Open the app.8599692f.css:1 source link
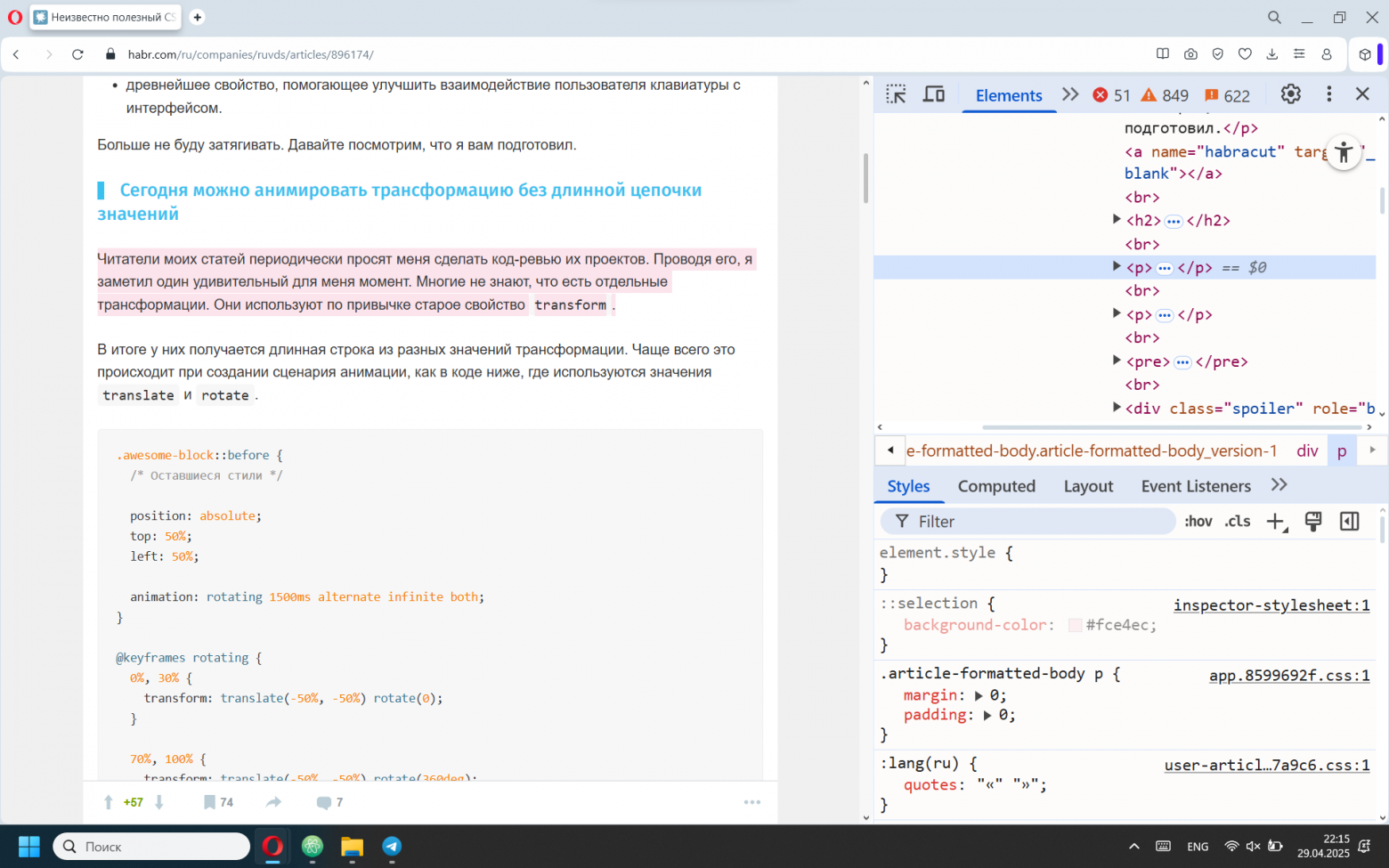This screenshot has height=868, width=1389. coord(1288,676)
